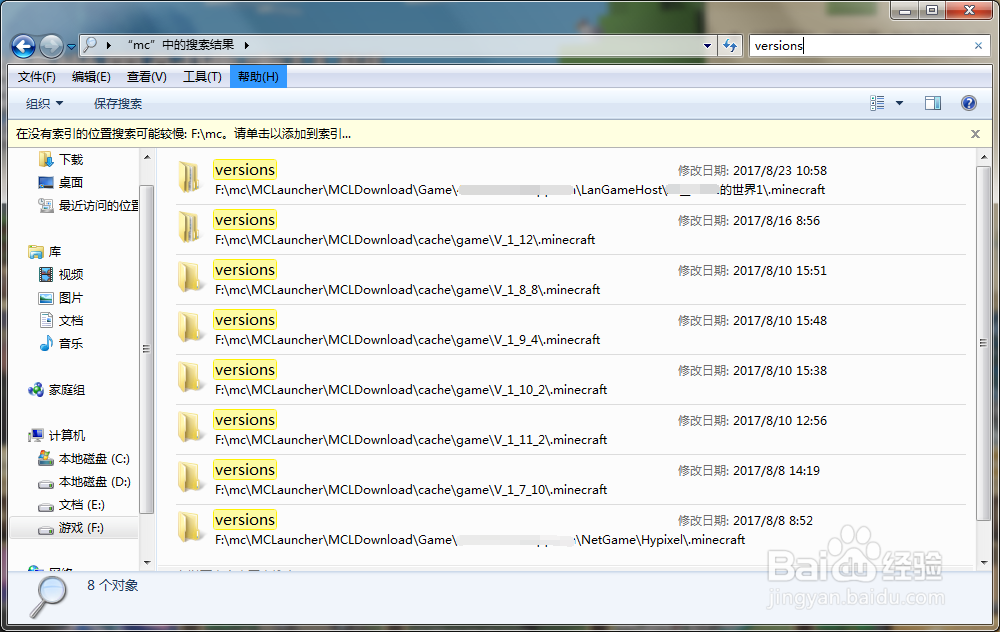The height and width of the screenshot is (632, 1000).
Task: Click navigation pane scroll down arrow
Action: click(x=147, y=562)
